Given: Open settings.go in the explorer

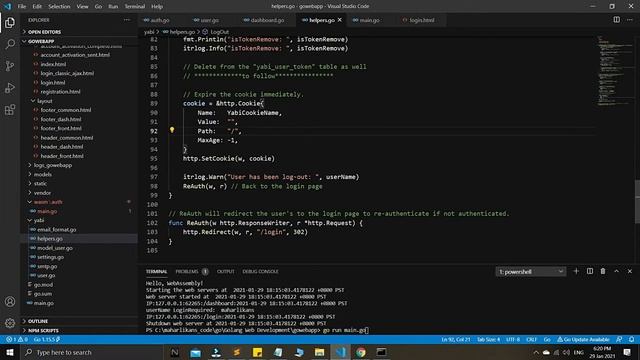Looking at the screenshot, I should tap(50, 257).
